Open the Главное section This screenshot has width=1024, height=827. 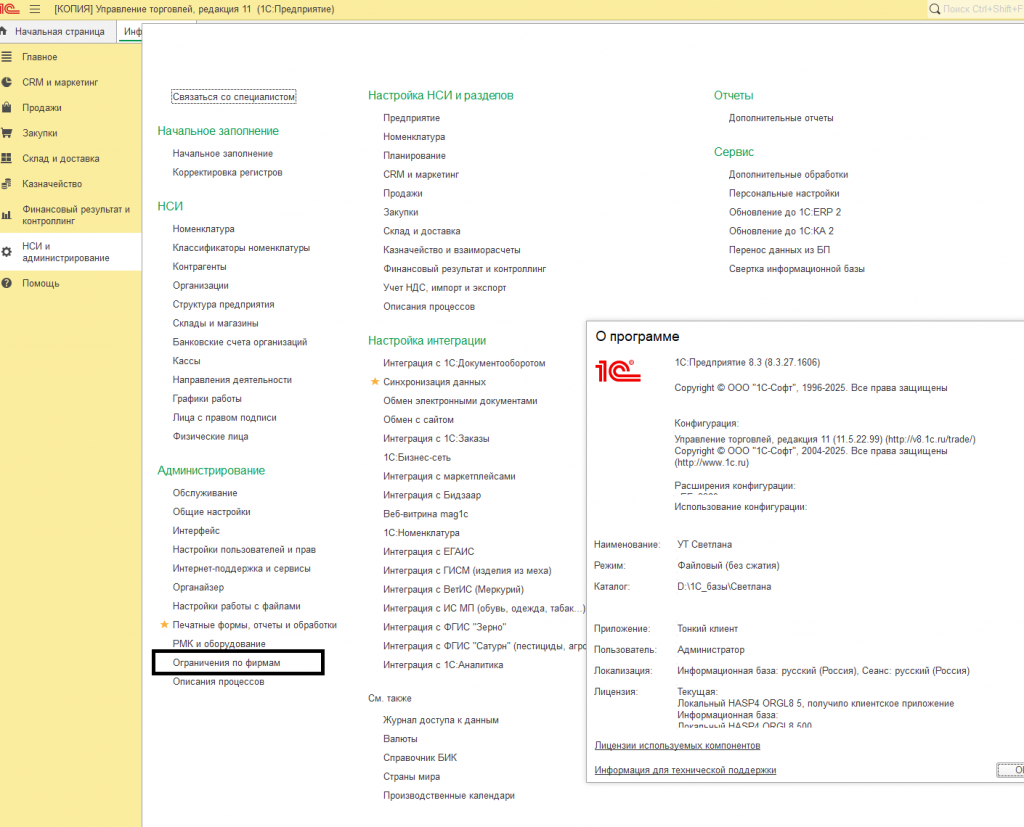click(x=40, y=57)
